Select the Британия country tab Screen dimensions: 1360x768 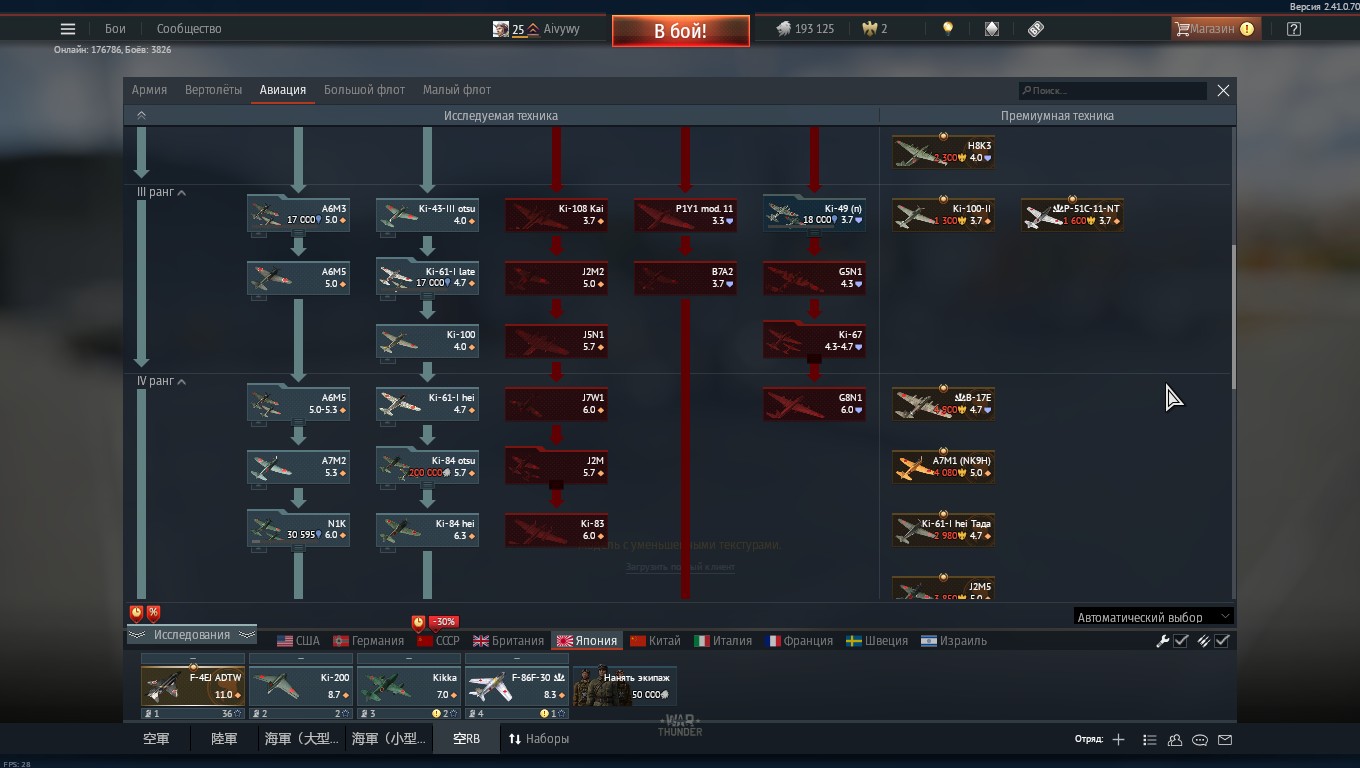tap(509, 641)
